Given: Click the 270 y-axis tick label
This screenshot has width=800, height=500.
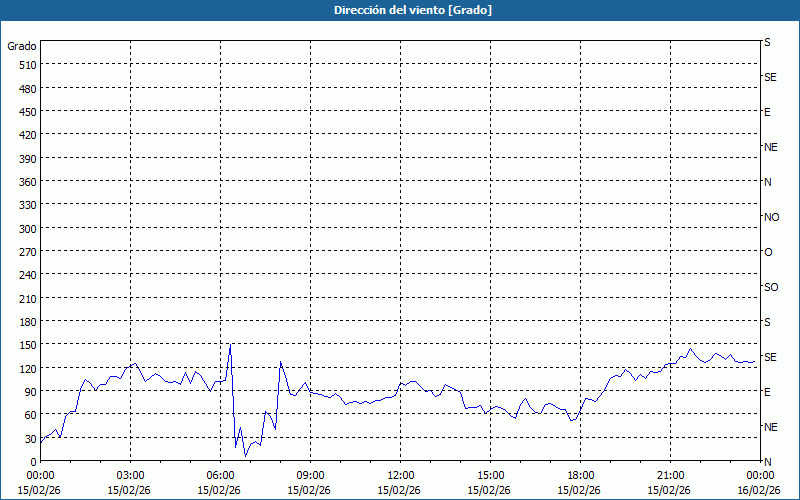Looking at the screenshot, I should (27, 251).
